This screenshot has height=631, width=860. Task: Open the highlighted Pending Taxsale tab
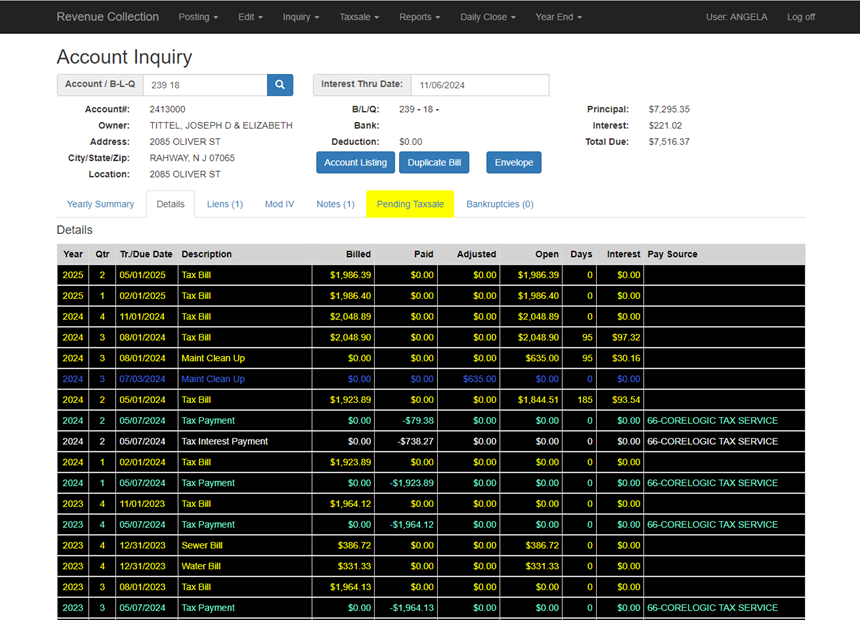click(410, 204)
